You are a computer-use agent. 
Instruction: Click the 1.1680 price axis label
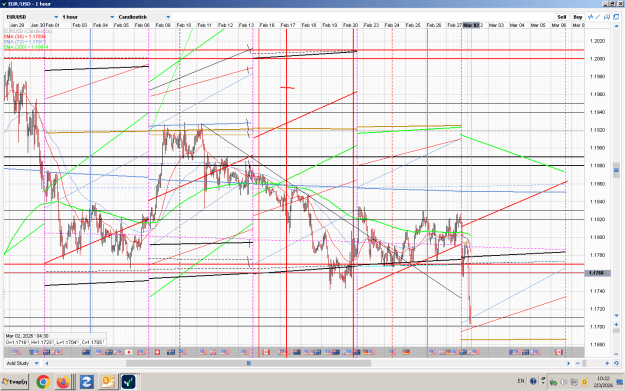click(597, 345)
